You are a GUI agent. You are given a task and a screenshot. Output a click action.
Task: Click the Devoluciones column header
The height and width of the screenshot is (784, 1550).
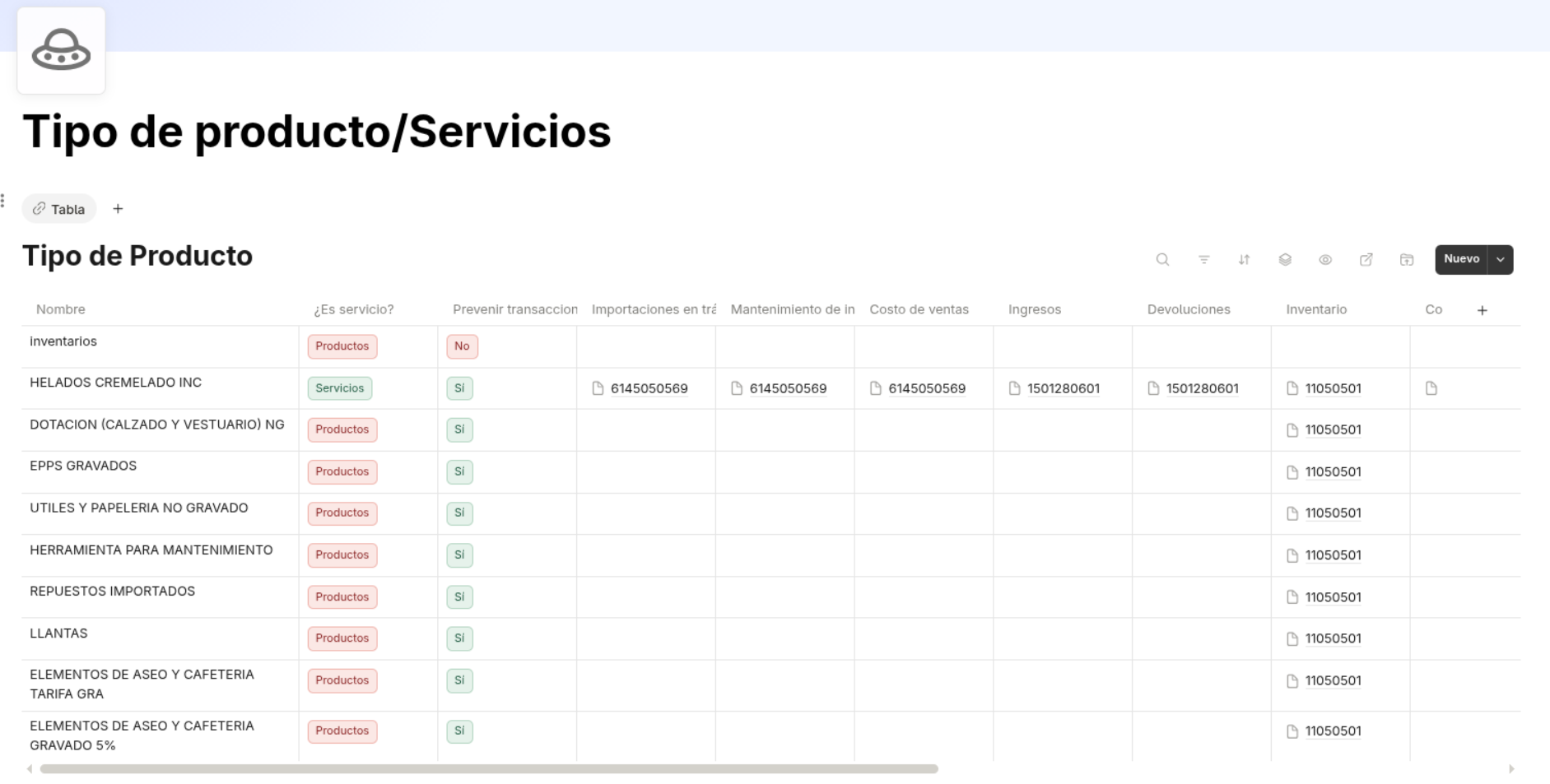[x=1189, y=309]
